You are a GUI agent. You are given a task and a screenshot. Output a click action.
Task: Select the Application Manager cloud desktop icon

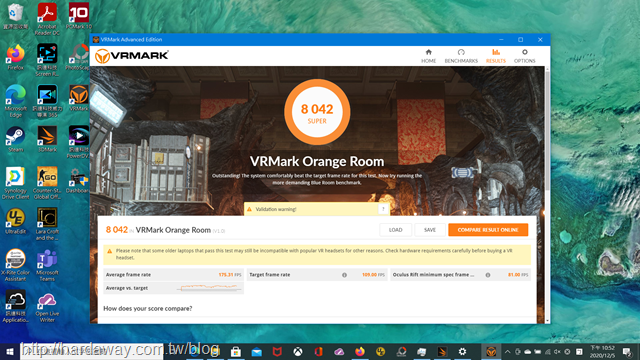coord(16,306)
